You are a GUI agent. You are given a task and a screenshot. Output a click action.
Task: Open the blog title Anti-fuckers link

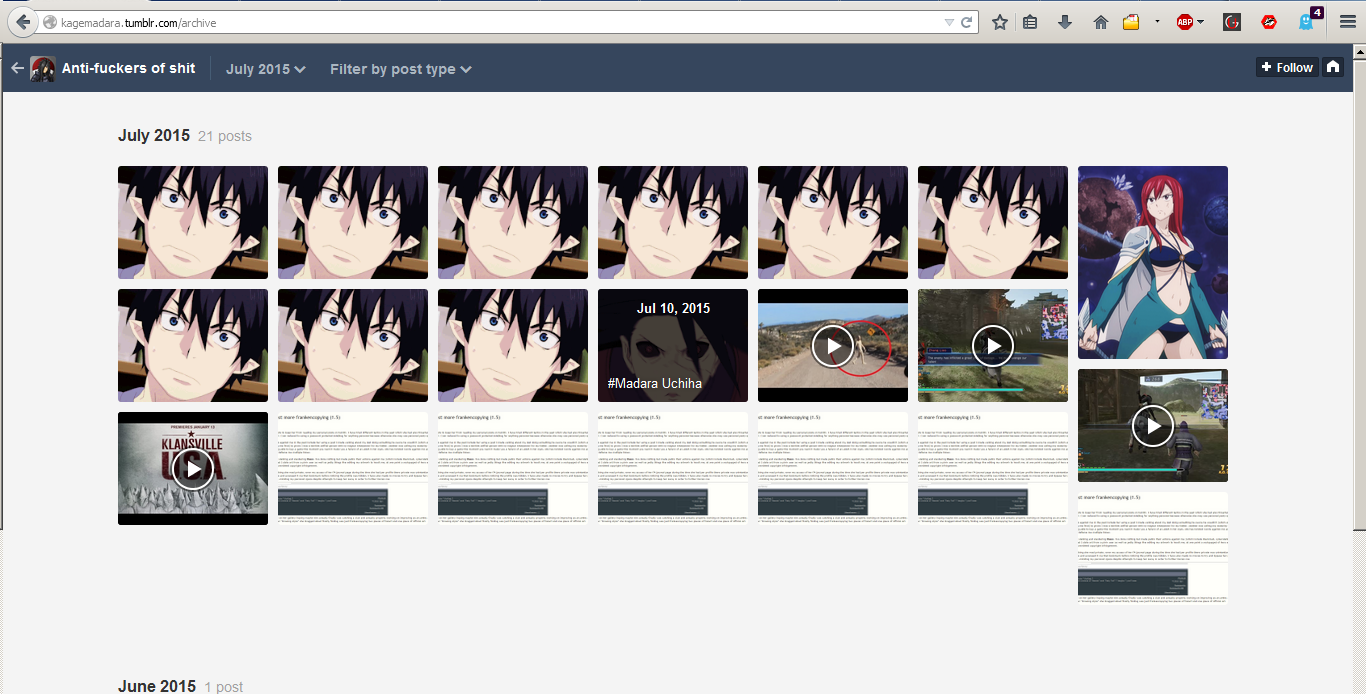[x=128, y=68]
